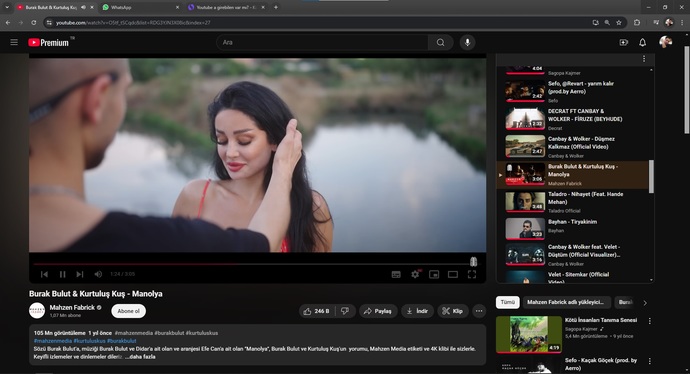Open the Create video icon
This screenshot has height=374, width=690.
624,42
